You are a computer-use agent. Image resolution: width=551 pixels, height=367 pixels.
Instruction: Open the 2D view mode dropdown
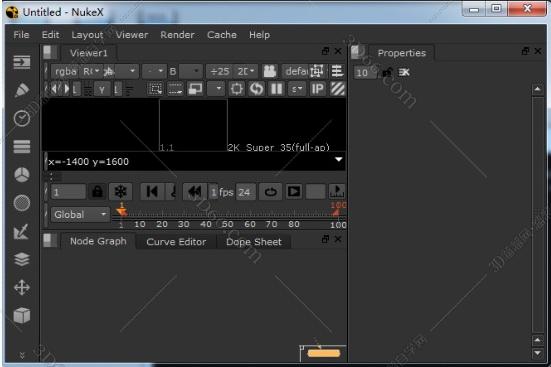tap(246, 71)
